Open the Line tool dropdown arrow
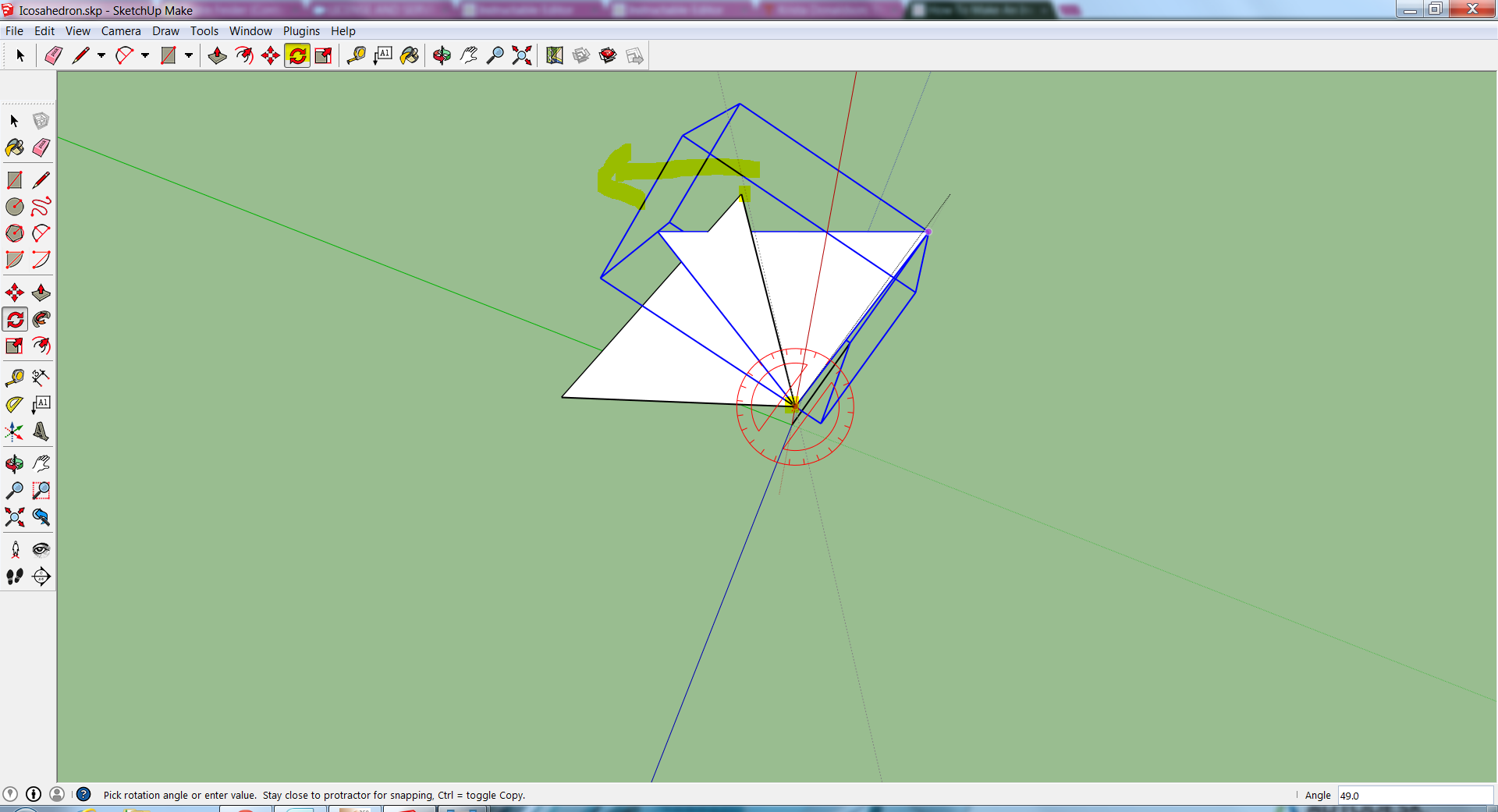This screenshot has width=1498, height=812. tap(101, 55)
